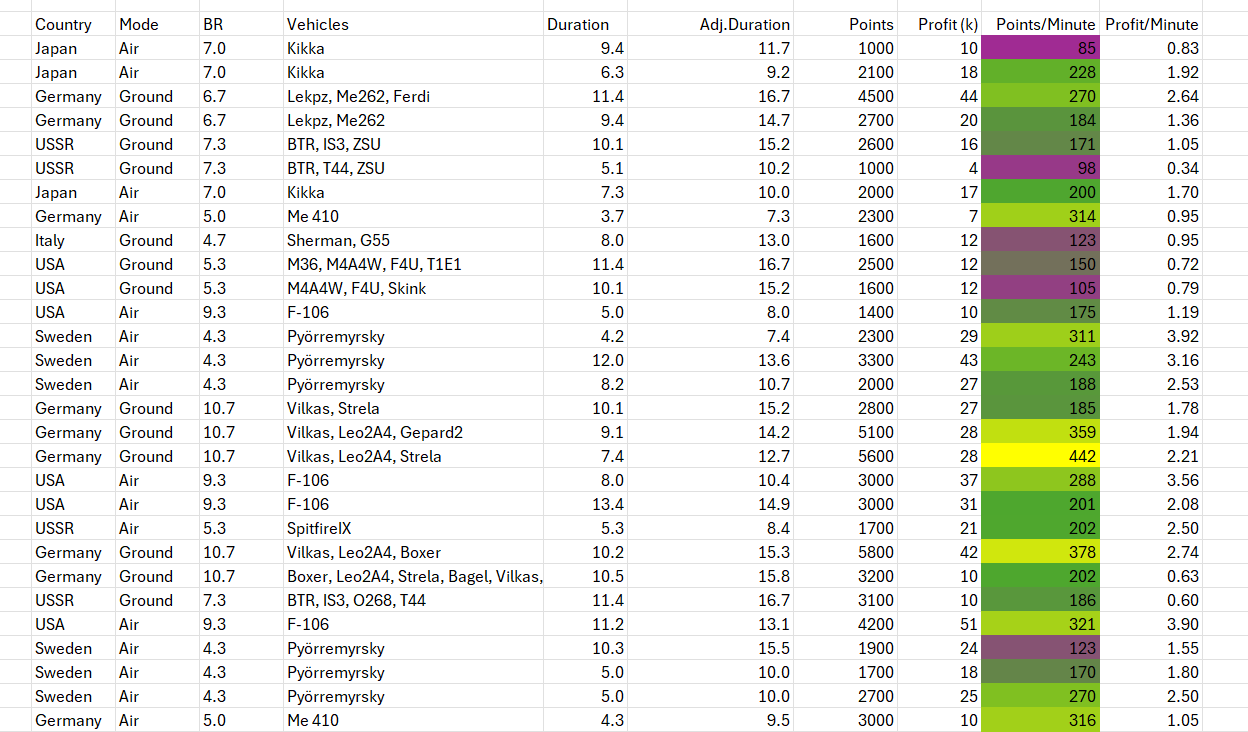
Task: Click the Duration header cell
Action: pos(585,24)
